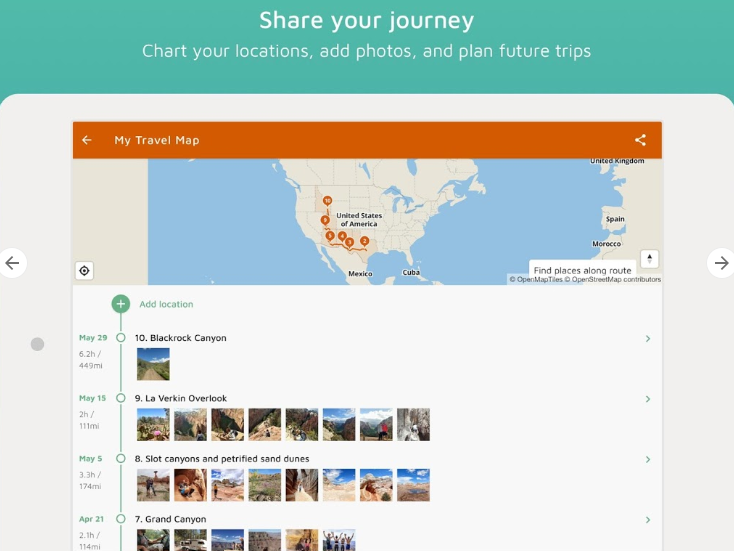Expand Blackrock Canyon entry chevron
This screenshot has width=734, height=551.
648,339
